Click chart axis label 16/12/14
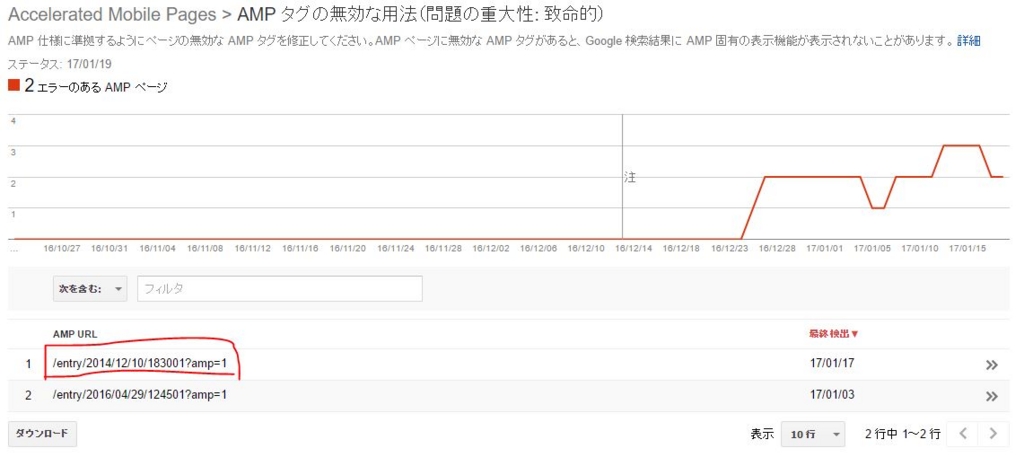Image resolution: width=1024 pixels, height=466 pixels. (633, 249)
